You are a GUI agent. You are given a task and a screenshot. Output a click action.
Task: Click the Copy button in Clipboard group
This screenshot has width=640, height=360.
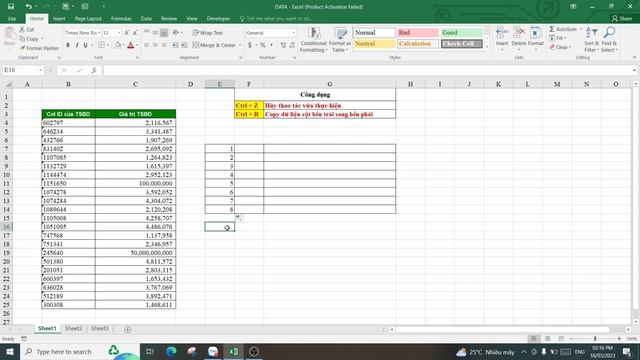coord(29,39)
